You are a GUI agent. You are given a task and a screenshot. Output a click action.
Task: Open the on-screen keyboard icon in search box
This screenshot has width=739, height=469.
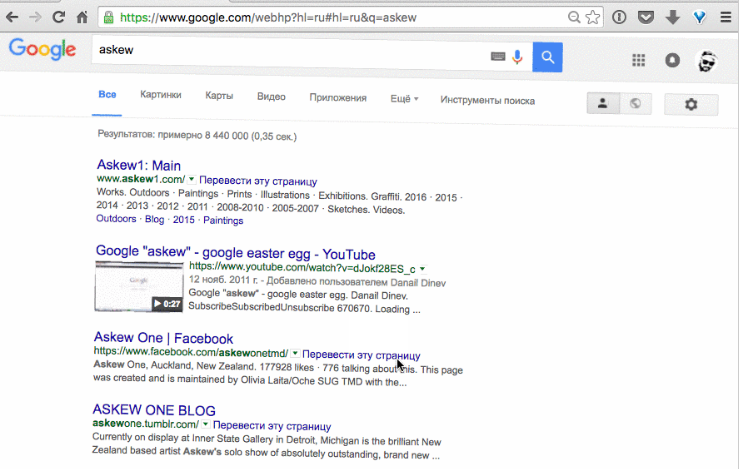pos(498,57)
